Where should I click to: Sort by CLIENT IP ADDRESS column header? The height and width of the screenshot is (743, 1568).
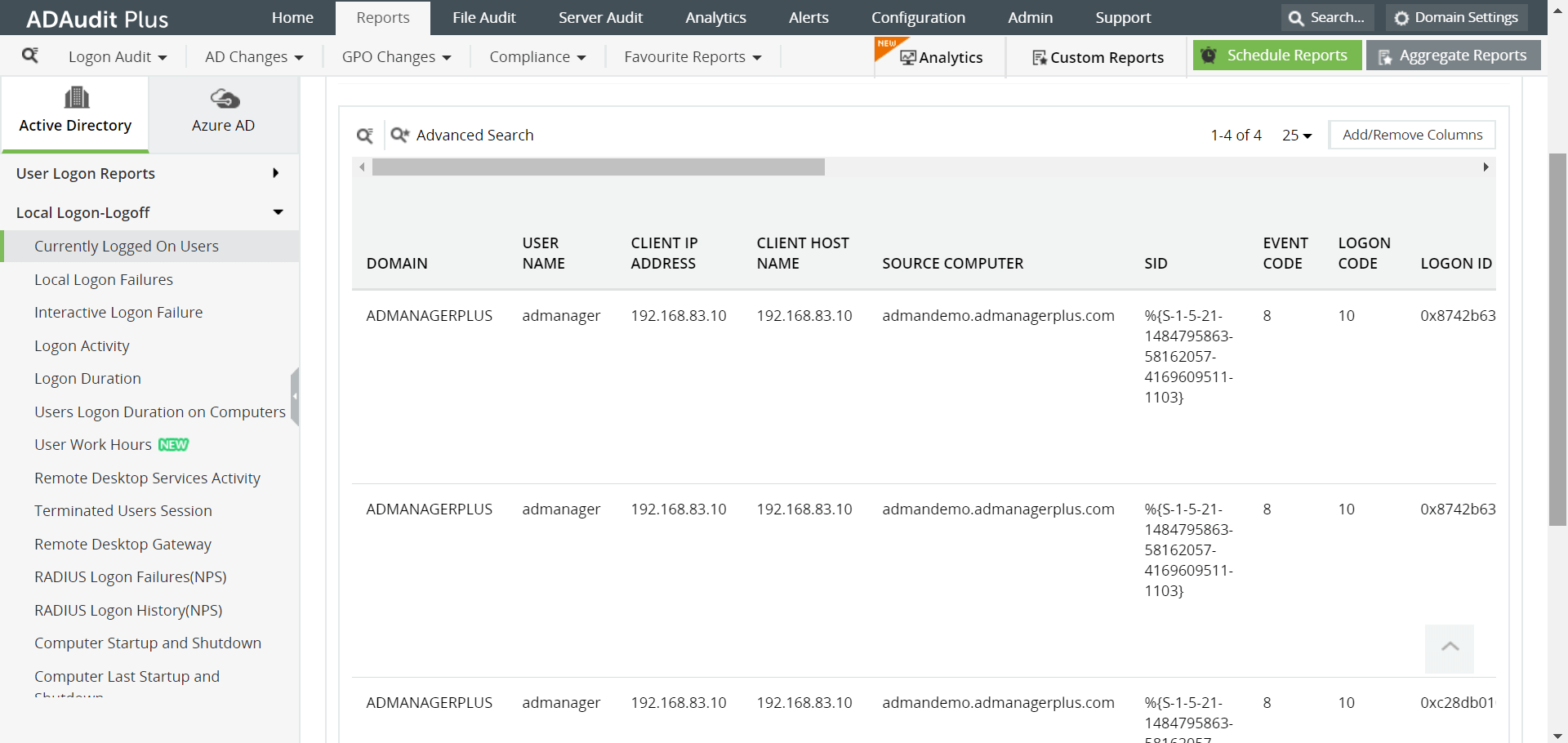coord(664,253)
